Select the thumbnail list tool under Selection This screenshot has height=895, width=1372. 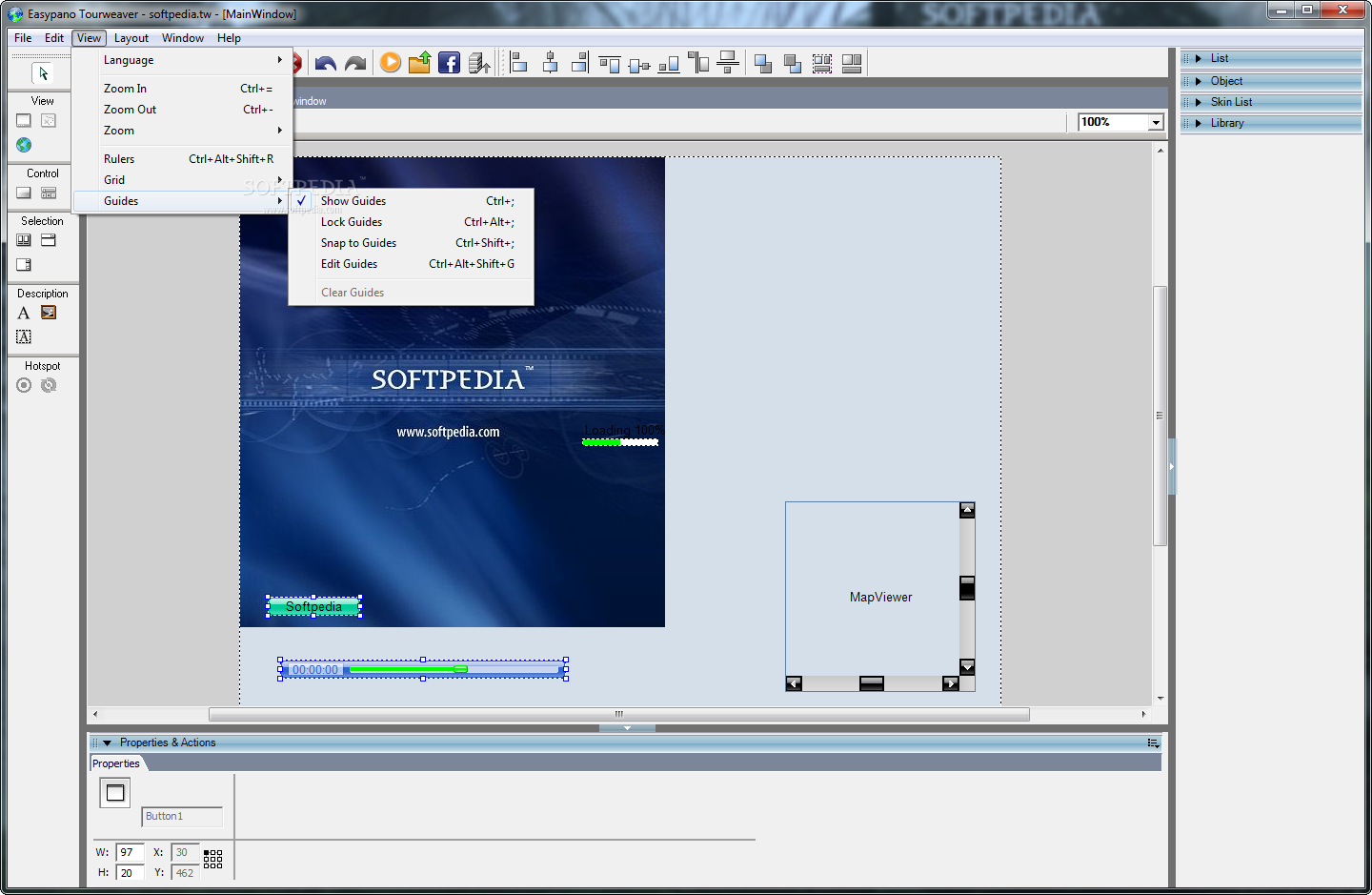pos(24,240)
